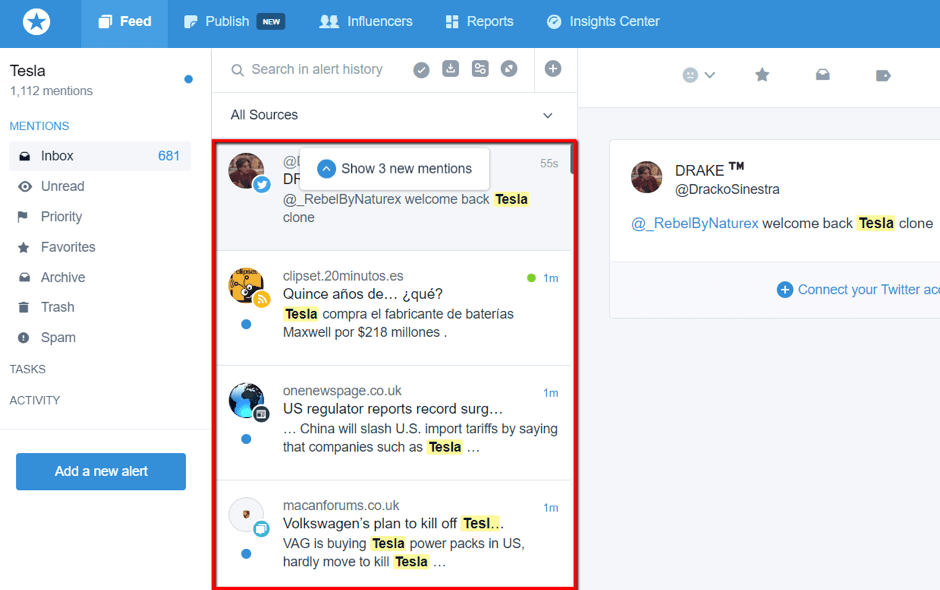
Task: Click the clipset RSS avatar thumbnail
Action: tap(248, 287)
